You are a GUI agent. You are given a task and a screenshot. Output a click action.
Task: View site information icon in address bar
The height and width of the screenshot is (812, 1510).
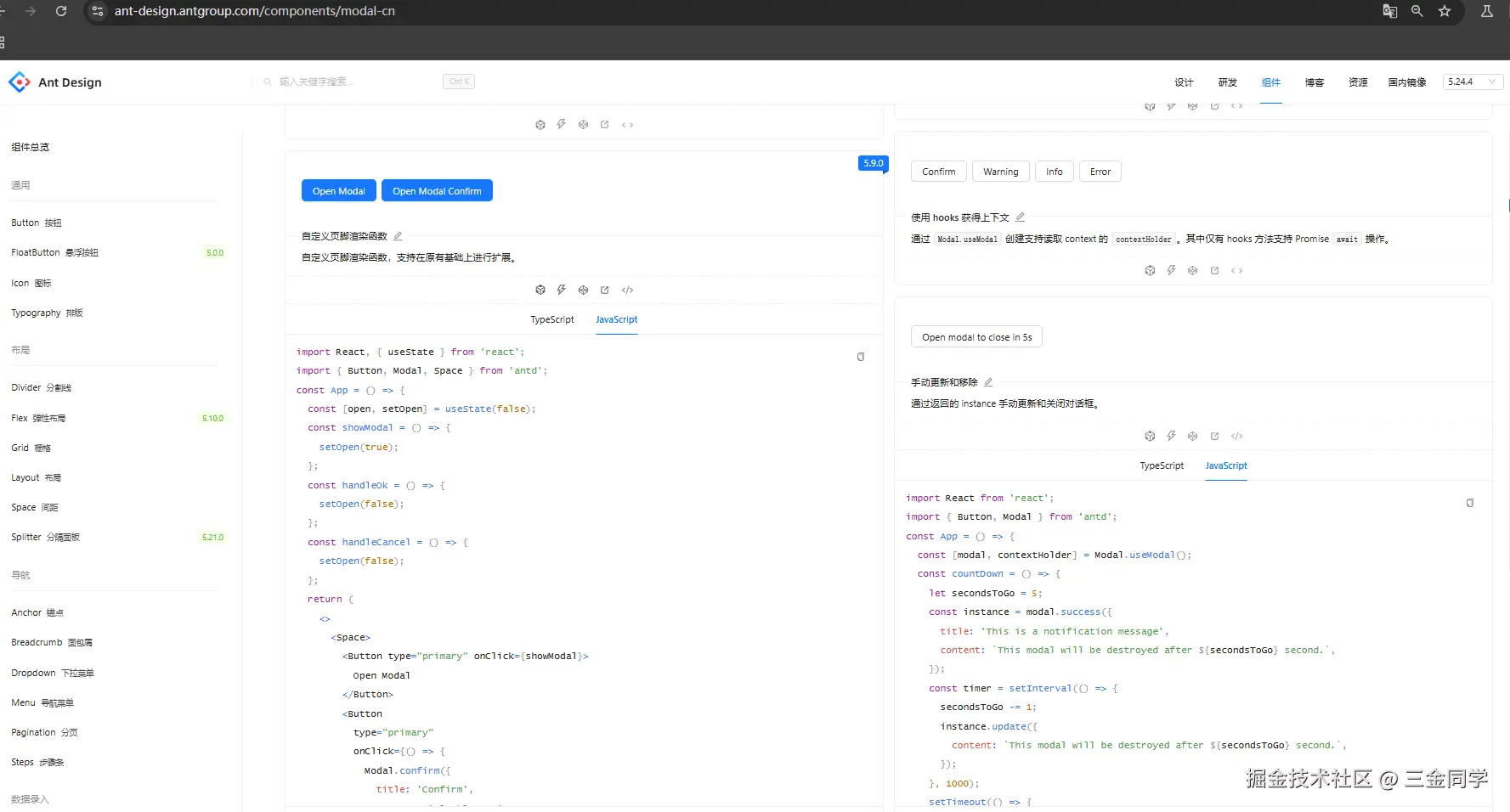click(98, 11)
